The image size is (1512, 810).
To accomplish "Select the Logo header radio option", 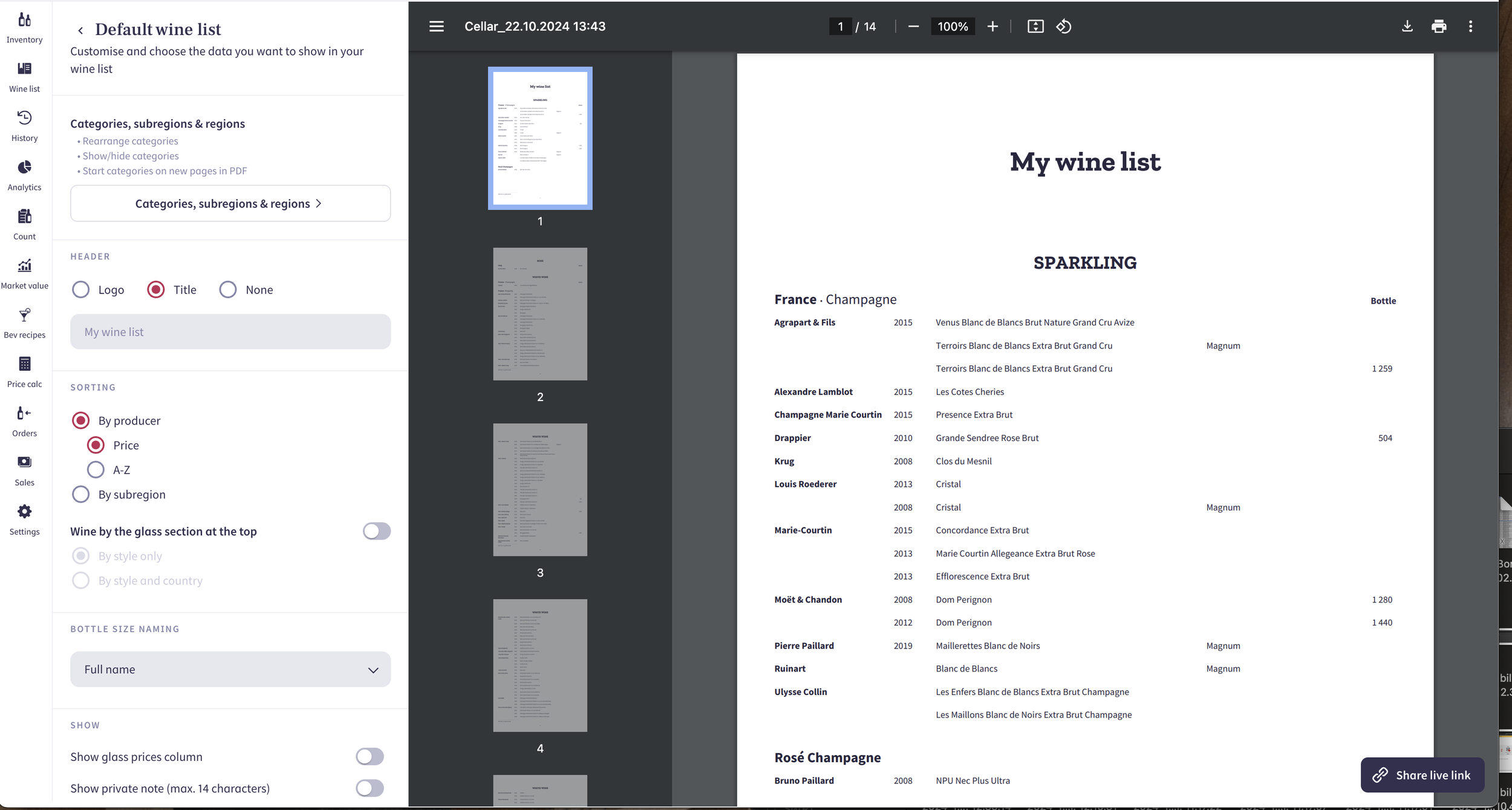I will point(81,290).
